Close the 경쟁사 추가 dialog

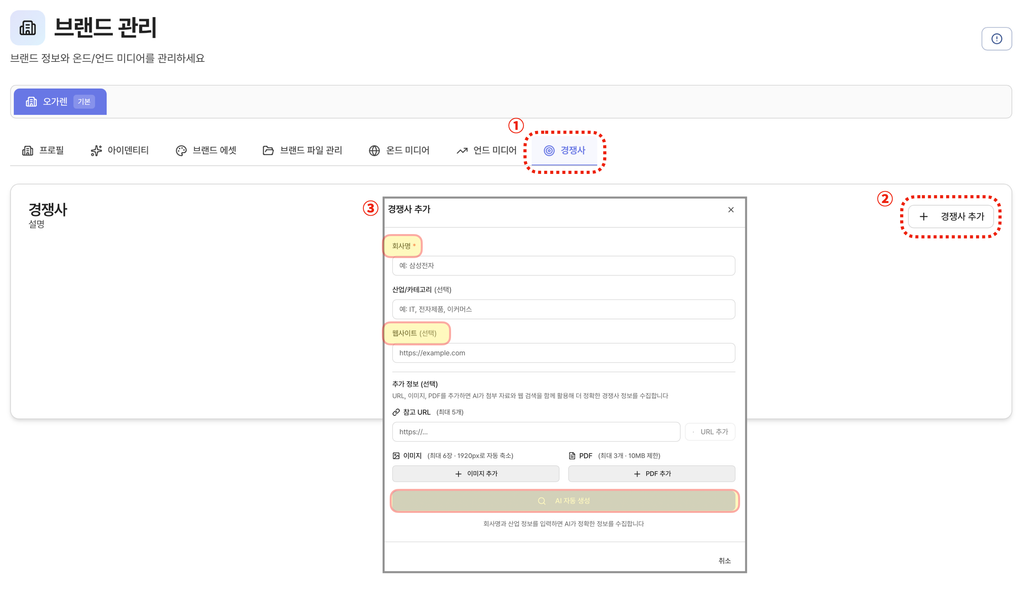(x=731, y=210)
